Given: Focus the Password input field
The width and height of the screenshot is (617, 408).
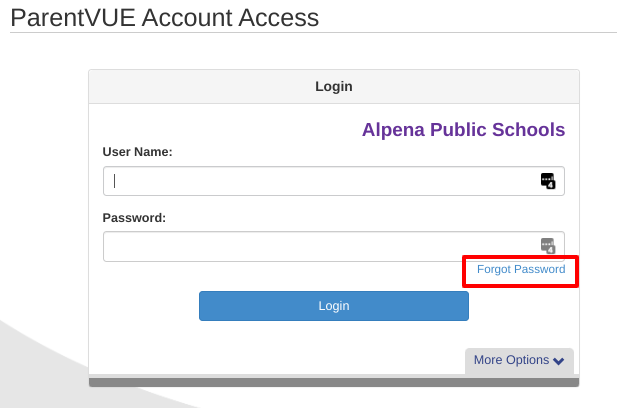Looking at the screenshot, I should (334, 246).
